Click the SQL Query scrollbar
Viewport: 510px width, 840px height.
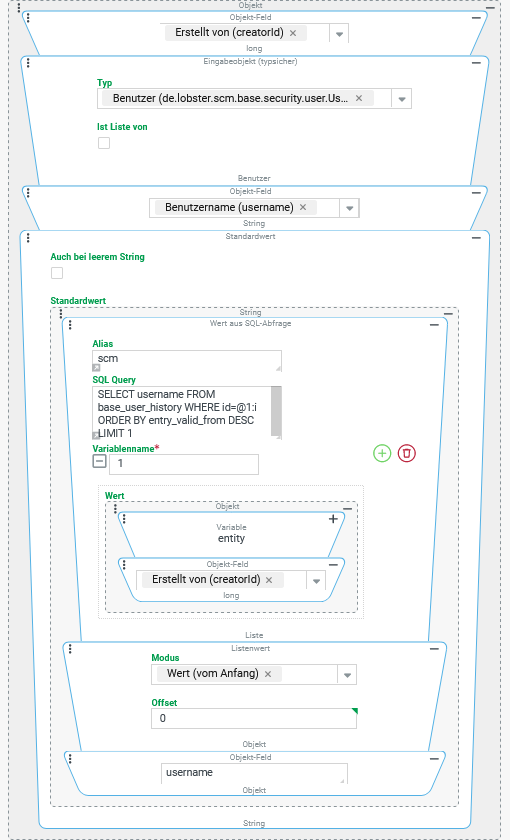click(x=276, y=412)
